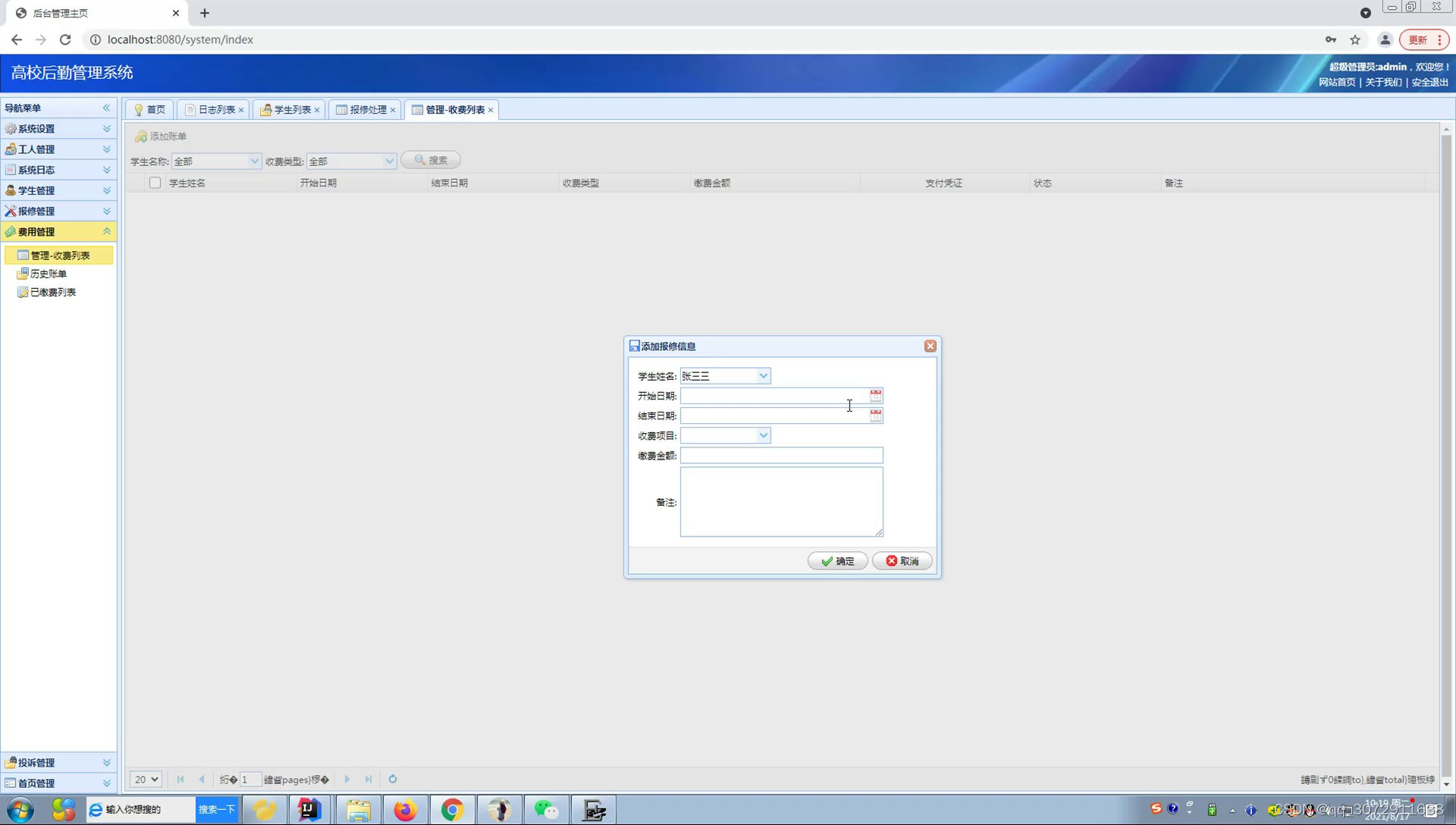This screenshot has width=1456, height=825.
Task: Click the 关于我们 link
Action: point(1383,82)
